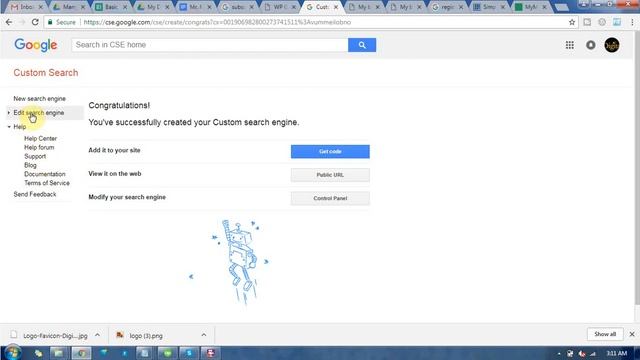
Task: Switch to the regi Google tab
Action: pos(448,7)
